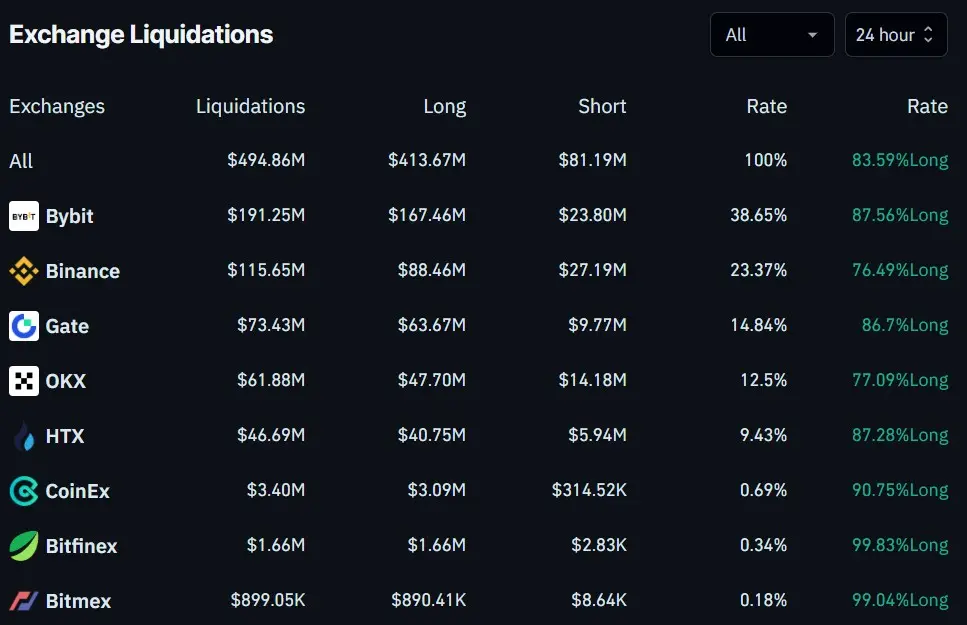Image resolution: width=967 pixels, height=625 pixels.
Task: Click the Exchange Liquidations heading
Action: click(x=141, y=34)
